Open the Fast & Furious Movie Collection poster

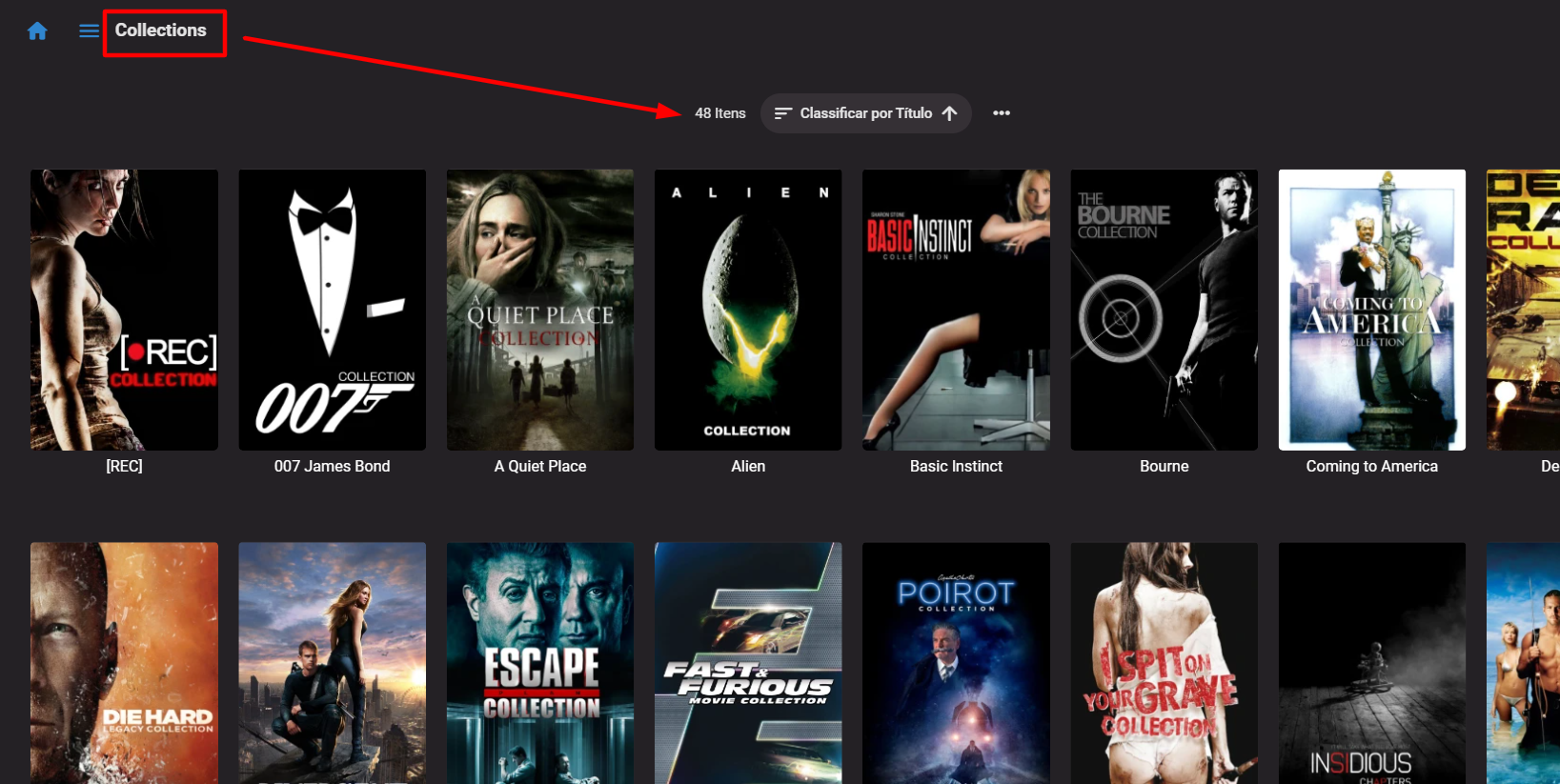[x=748, y=663]
